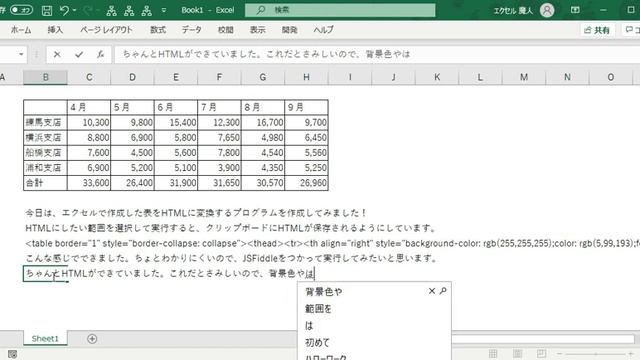Screen dimensions: 640x360
Task: Click the 浦和支店 row label cell
Action: point(45,168)
